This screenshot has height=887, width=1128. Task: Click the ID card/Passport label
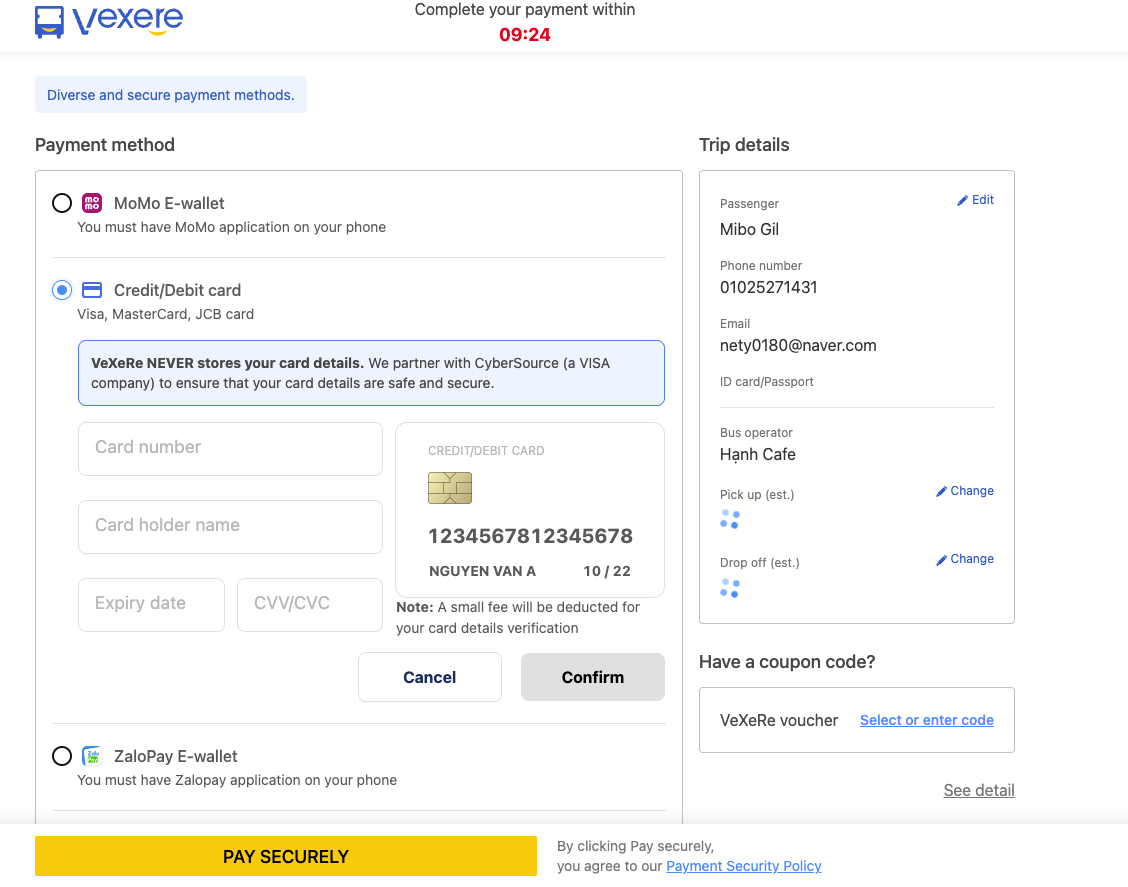point(767,382)
